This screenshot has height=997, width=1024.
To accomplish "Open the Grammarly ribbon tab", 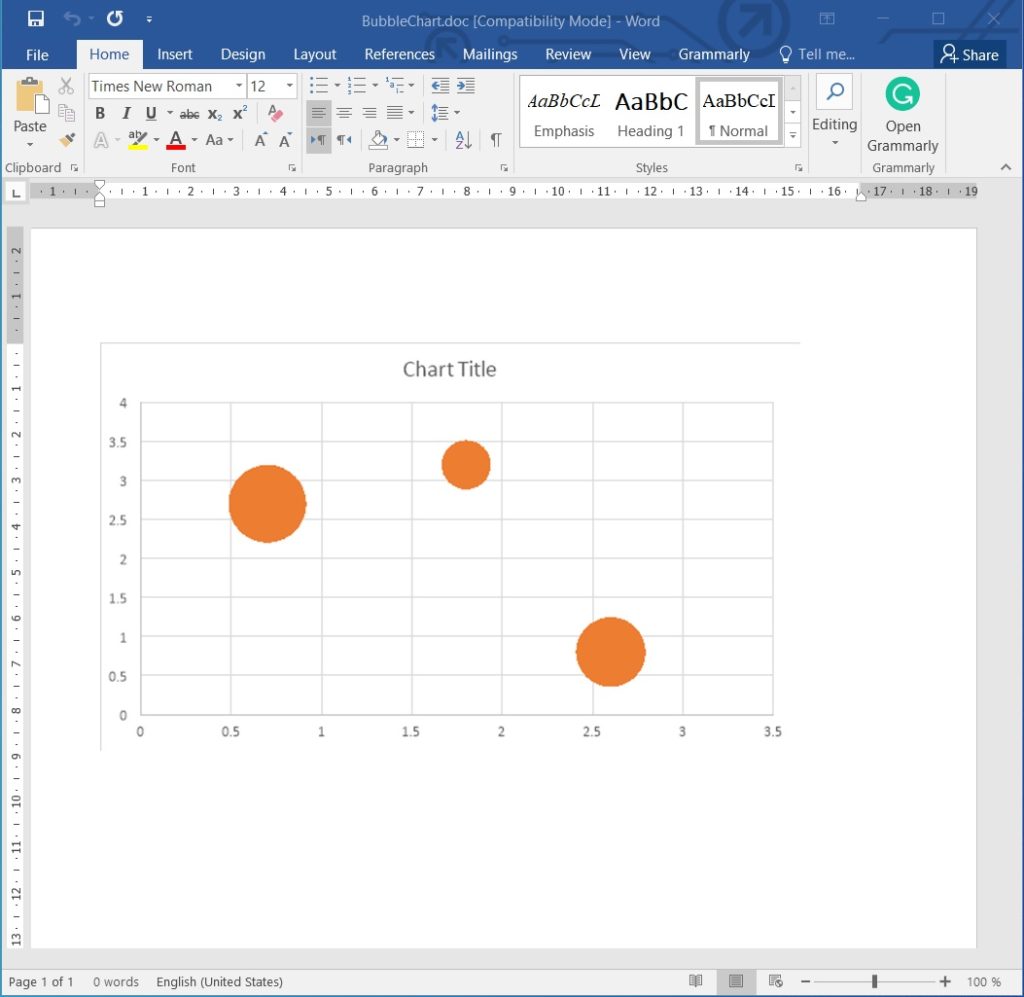I will click(x=714, y=54).
